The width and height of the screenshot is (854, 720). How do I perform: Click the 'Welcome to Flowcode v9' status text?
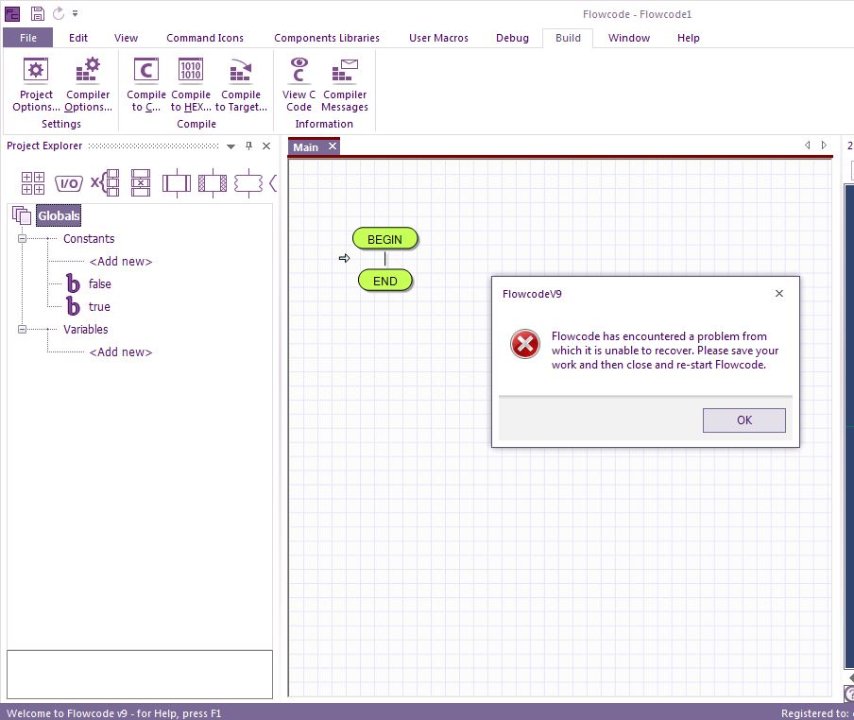coord(114,713)
